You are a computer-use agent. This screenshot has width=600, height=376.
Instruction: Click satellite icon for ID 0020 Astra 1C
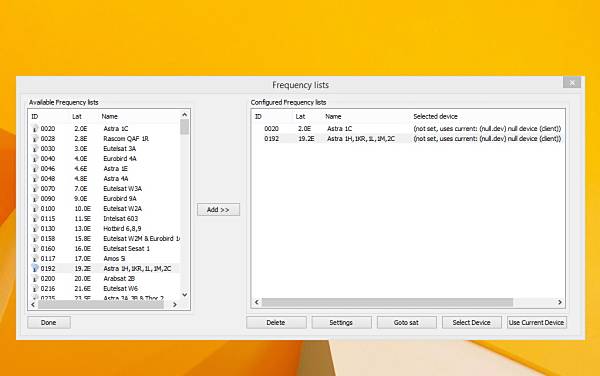click(35, 129)
